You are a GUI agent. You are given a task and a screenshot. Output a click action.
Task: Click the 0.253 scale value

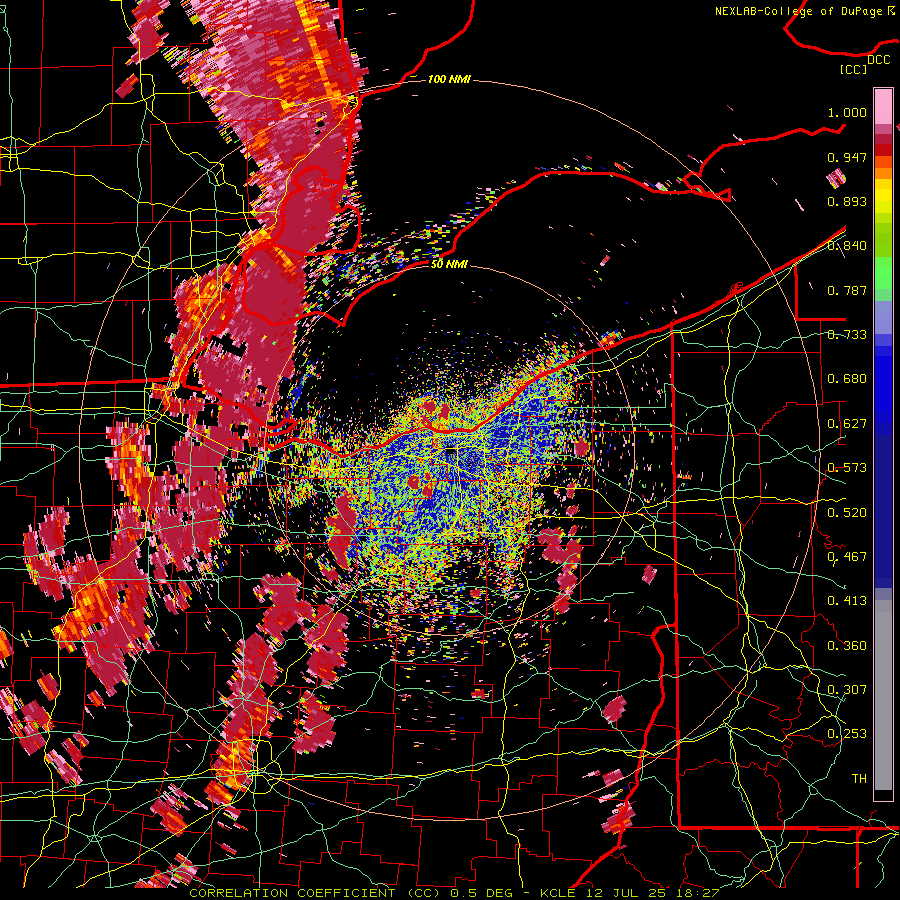pyautogui.click(x=847, y=734)
